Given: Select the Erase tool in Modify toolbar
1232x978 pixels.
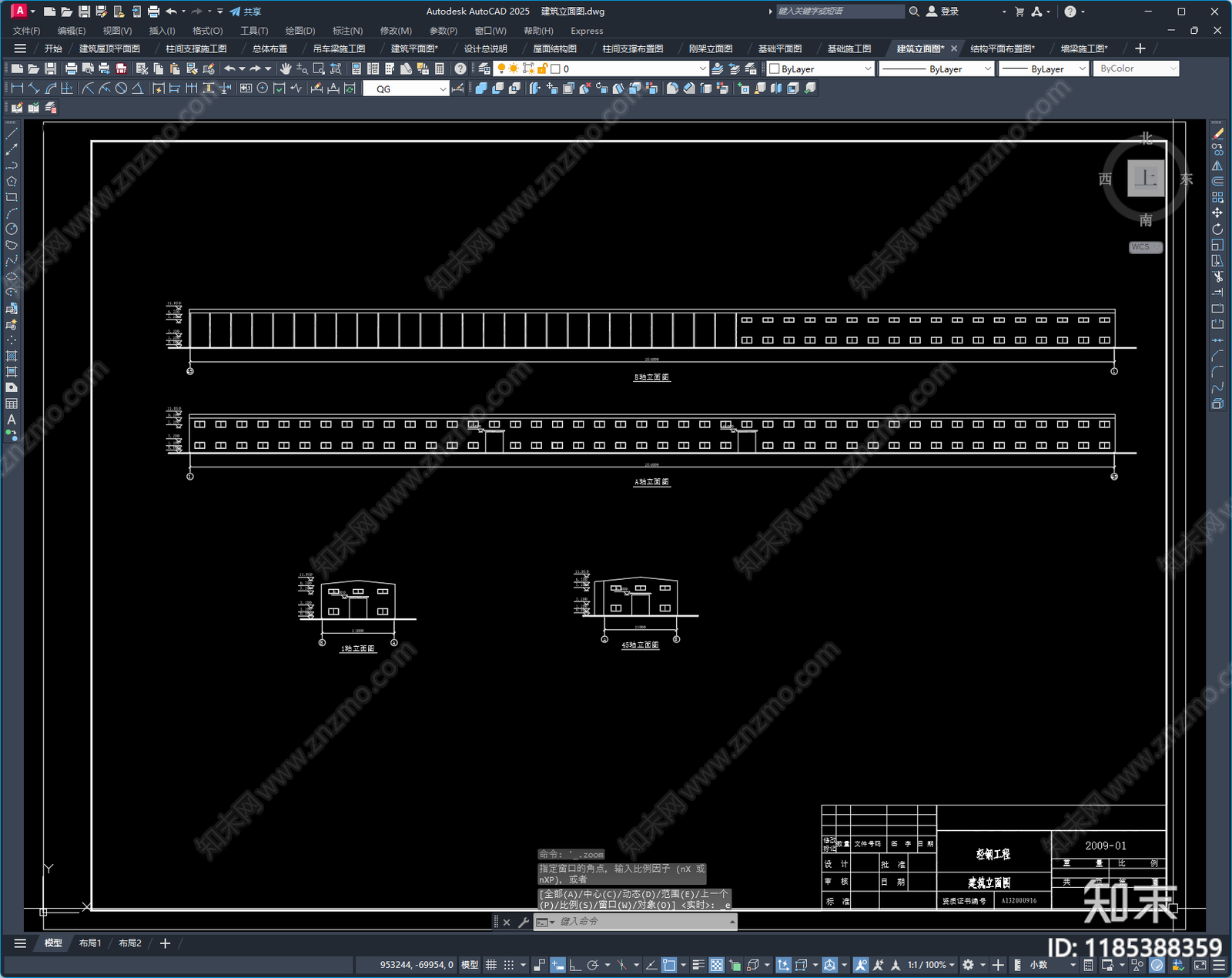Looking at the screenshot, I should pos(1217,134).
